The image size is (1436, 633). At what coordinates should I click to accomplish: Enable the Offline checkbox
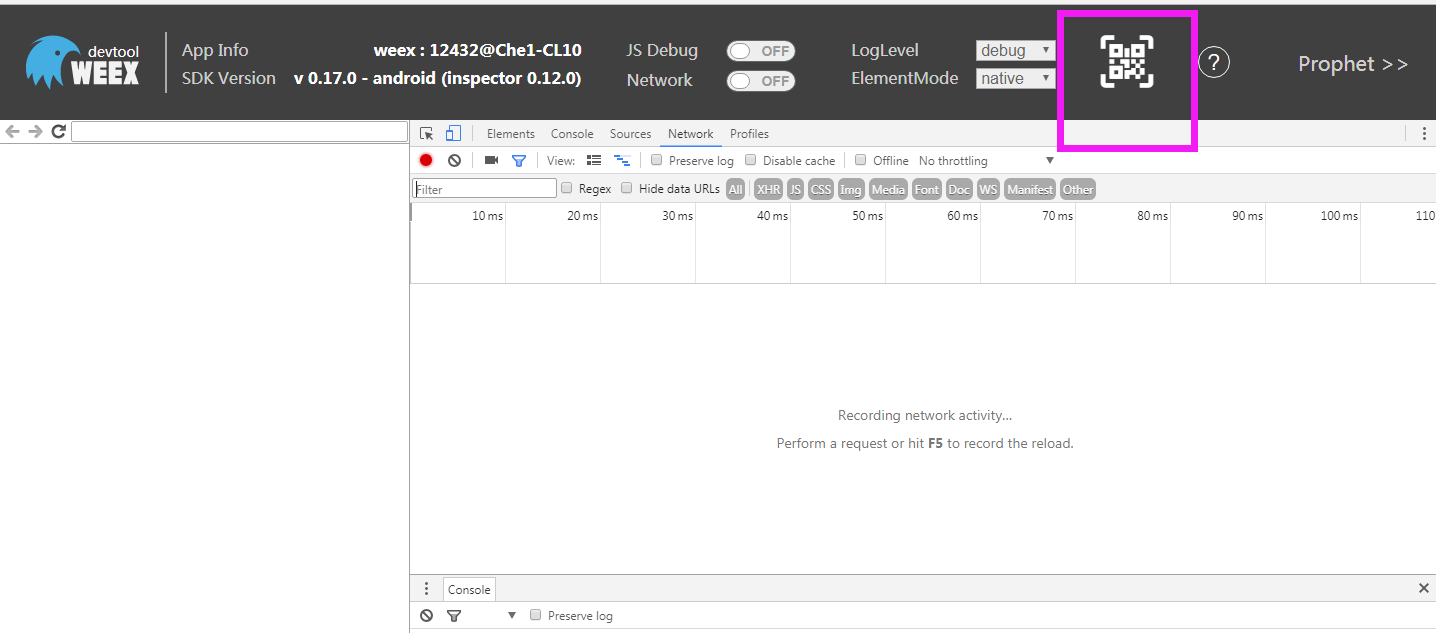860,160
